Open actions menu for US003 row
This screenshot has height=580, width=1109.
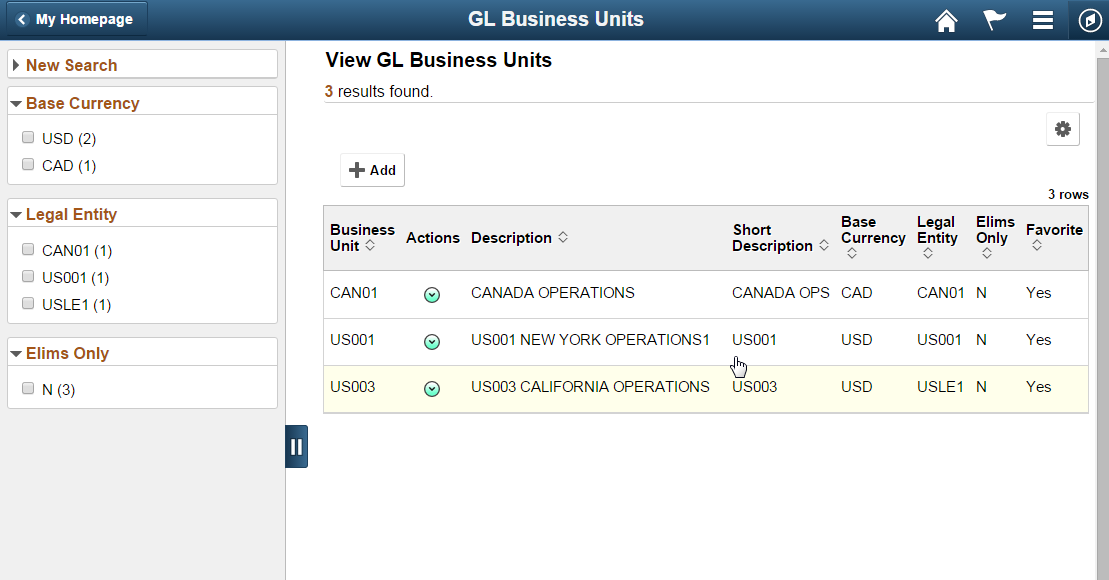click(431, 389)
